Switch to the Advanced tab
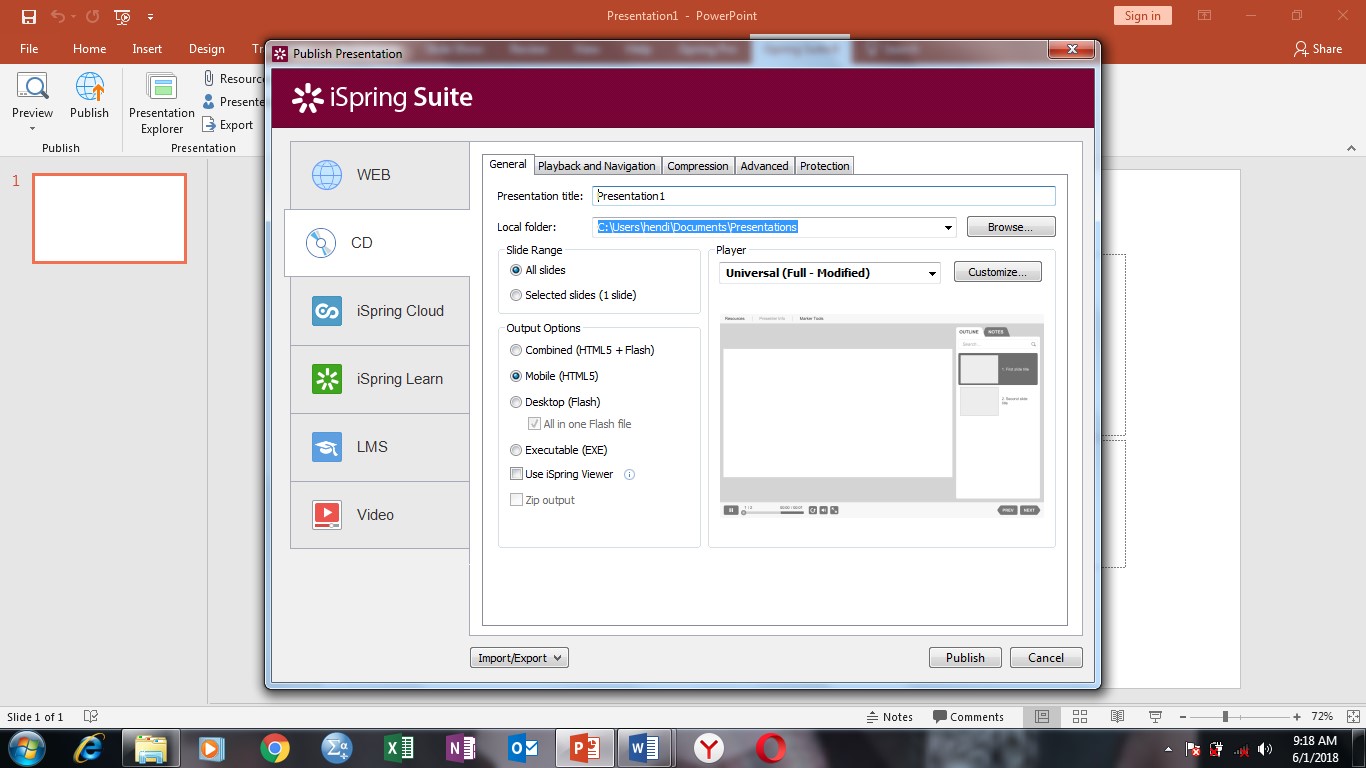This screenshot has height=768, width=1366. [764, 166]
